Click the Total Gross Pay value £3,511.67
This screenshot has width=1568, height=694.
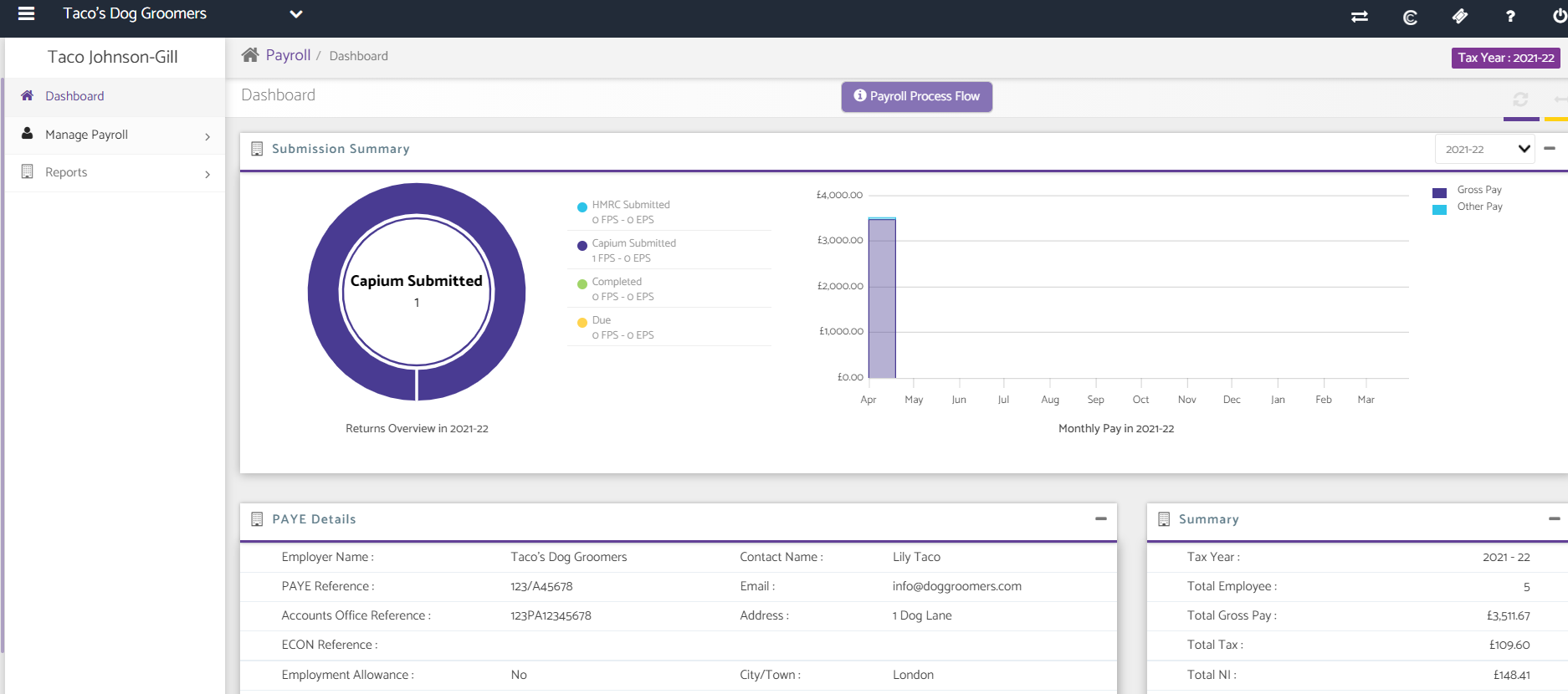click(x=1508, y=615)
